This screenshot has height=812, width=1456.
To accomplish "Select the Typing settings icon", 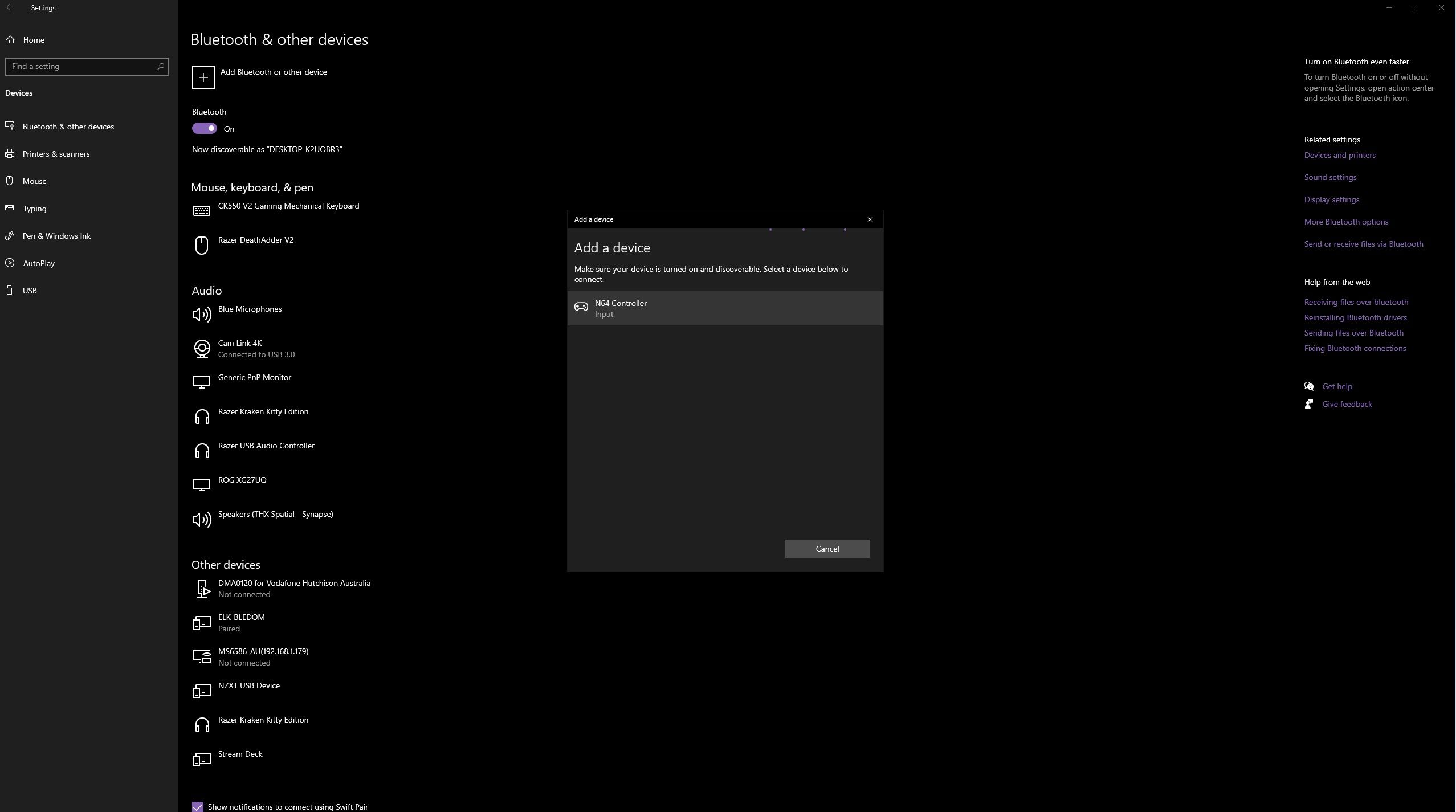I will click(10, 208).
